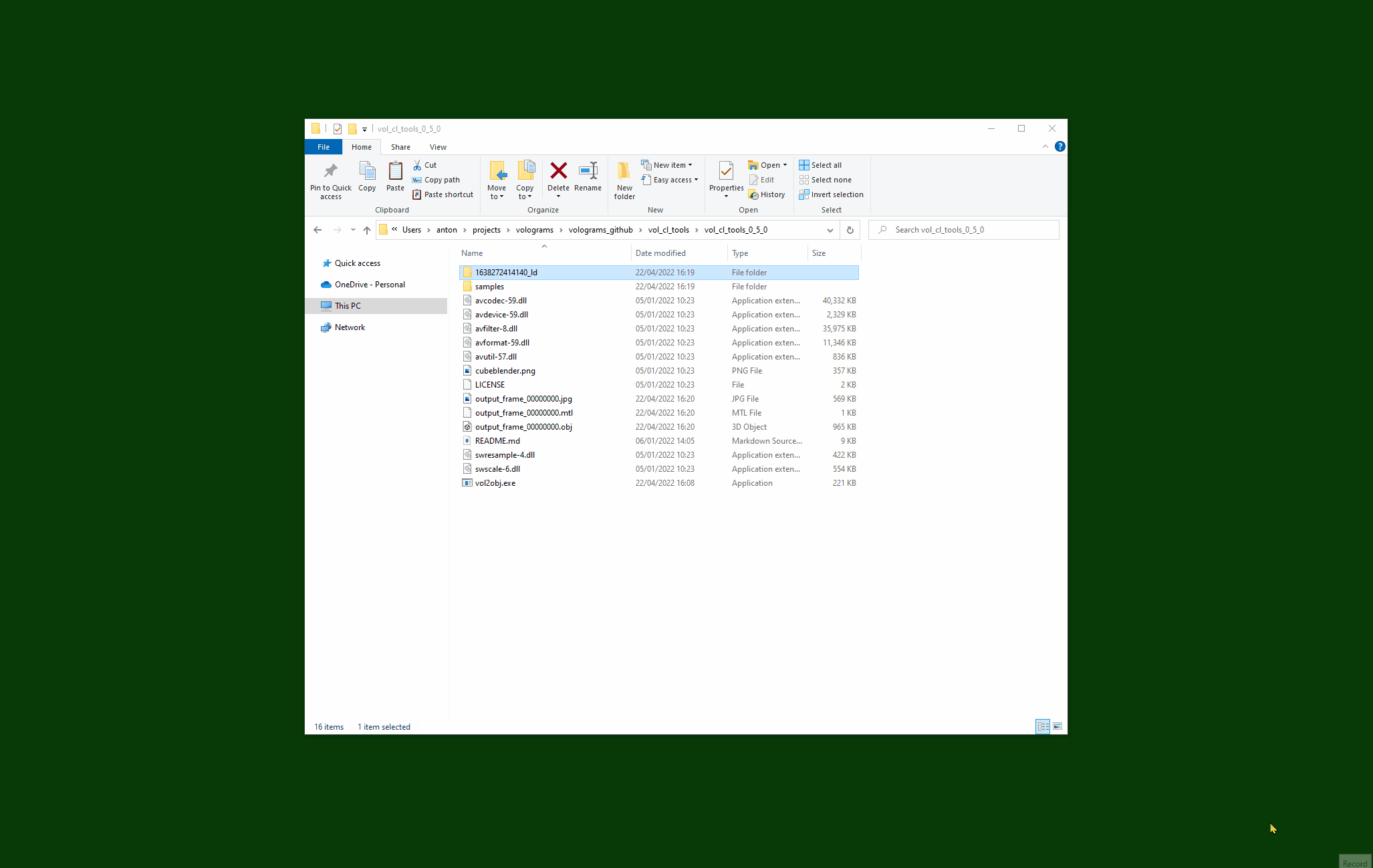Image resolution: width=1373 pixels, height=868 pixels.
Task: Open the File menu tab
Action: [x=324, y=147]
